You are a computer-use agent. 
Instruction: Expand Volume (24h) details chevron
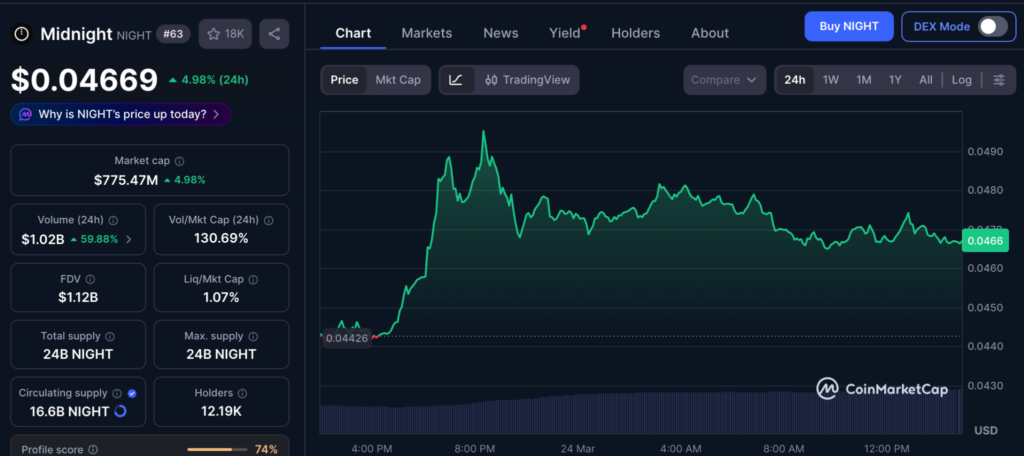(128, 239)
